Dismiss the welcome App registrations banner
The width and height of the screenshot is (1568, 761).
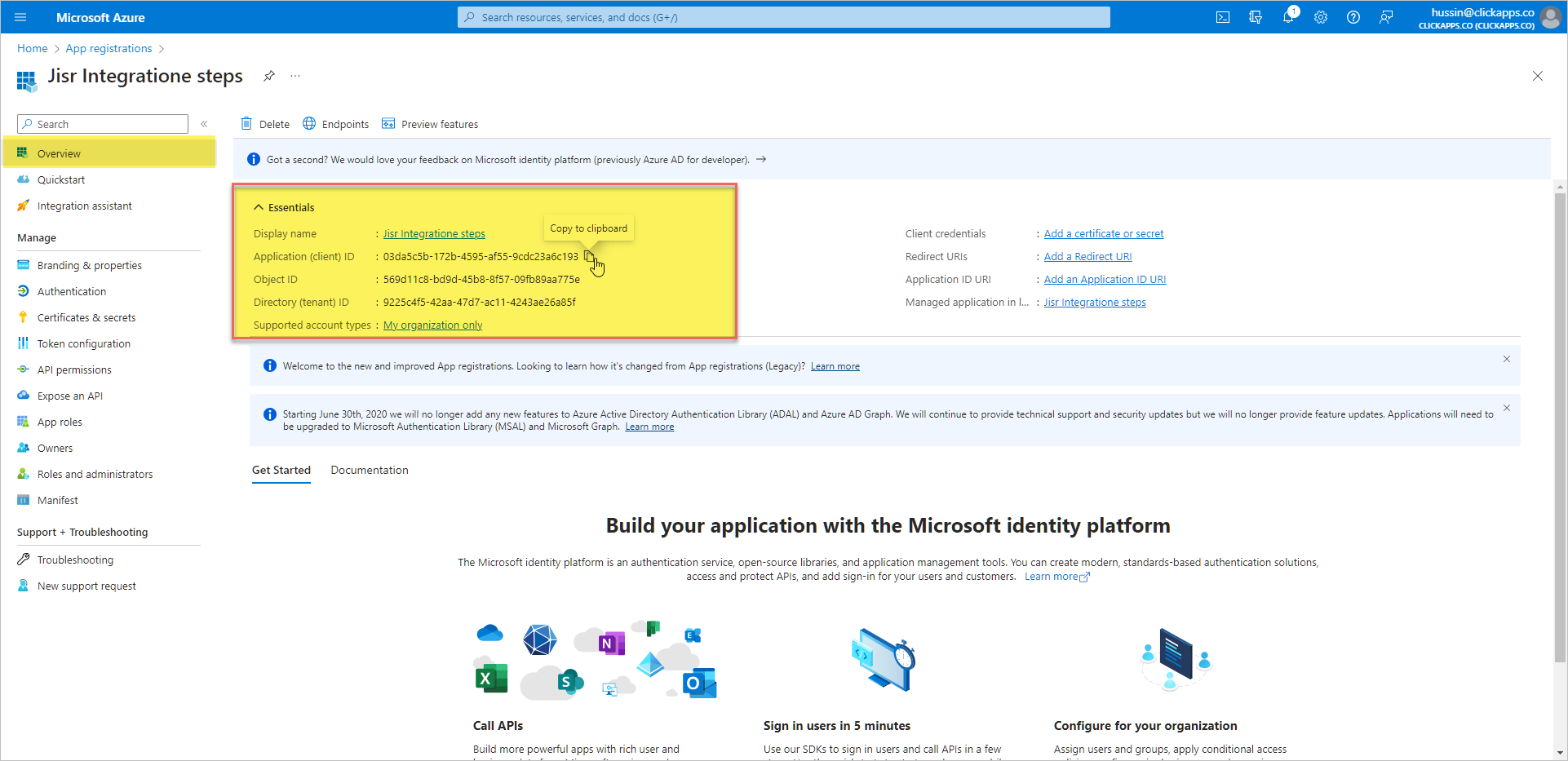coord(1507,359)
